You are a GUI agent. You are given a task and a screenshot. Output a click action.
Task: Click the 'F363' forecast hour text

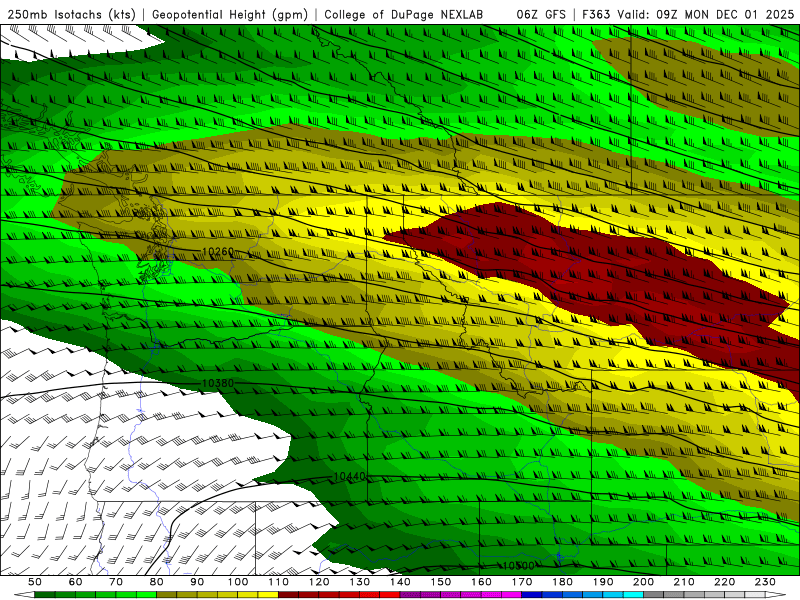(x=596, y=14)
